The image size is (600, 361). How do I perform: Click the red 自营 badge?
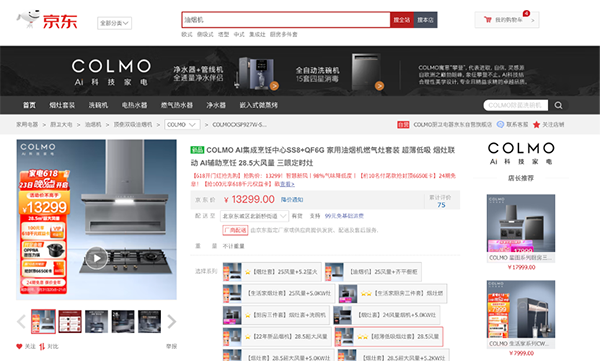tap(403, 125)
